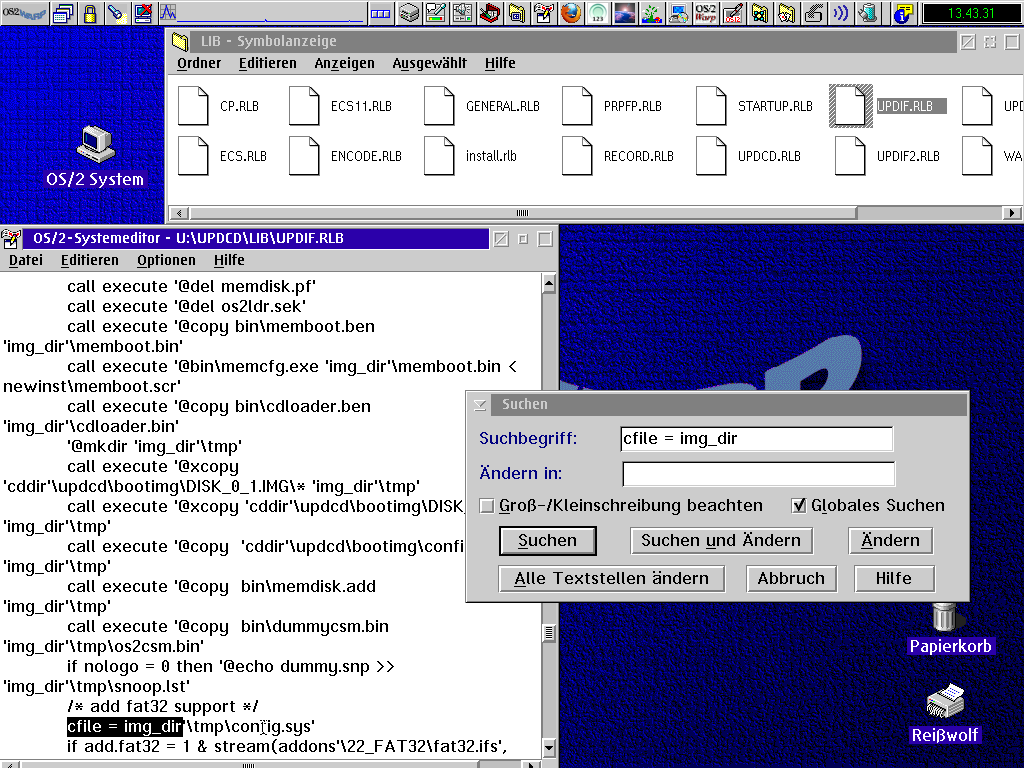Open the Hilfe menu in LIB window

coord(500,63)
